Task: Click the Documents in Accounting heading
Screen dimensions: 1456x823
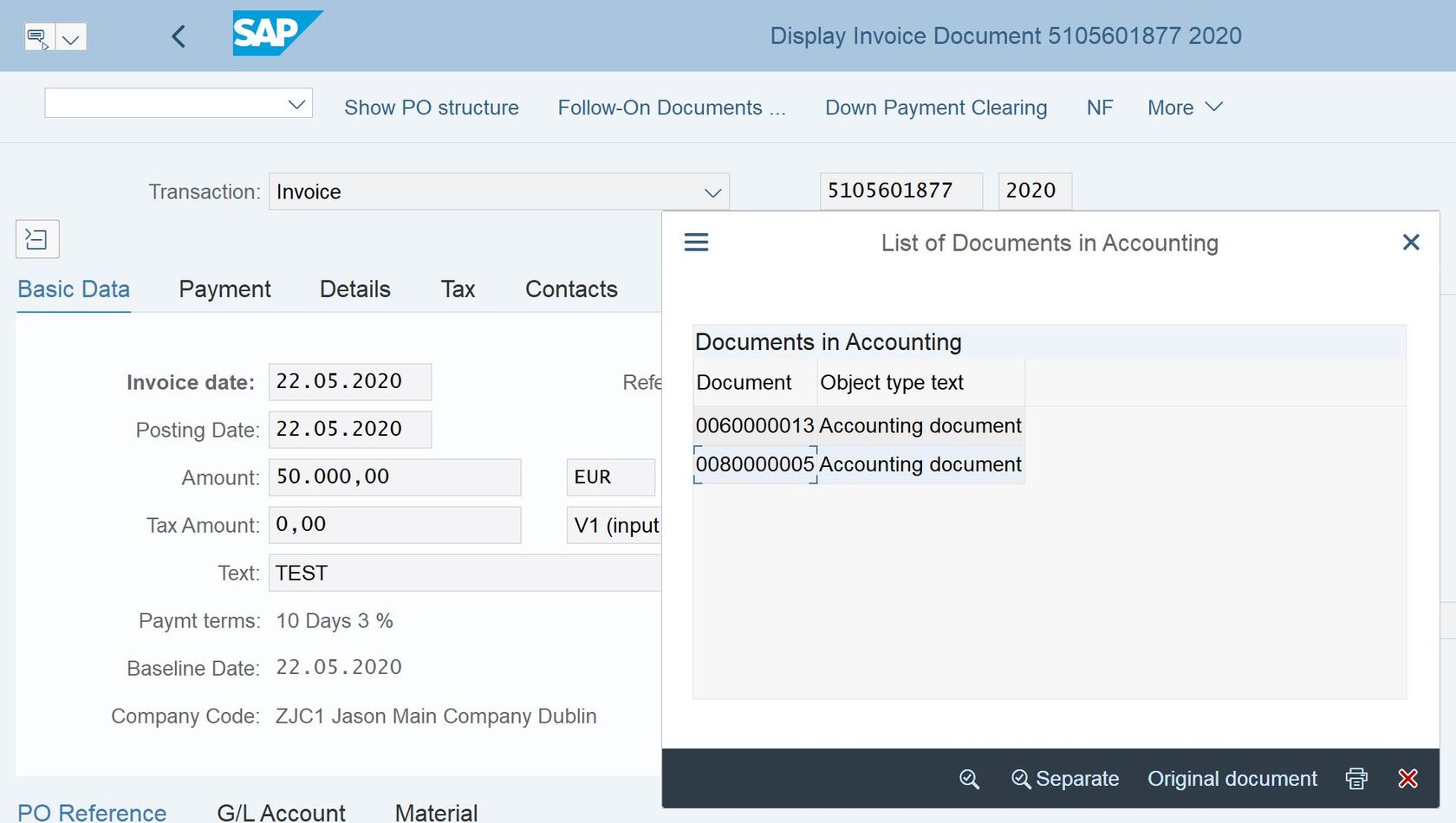Action: [x=829, y=342]
